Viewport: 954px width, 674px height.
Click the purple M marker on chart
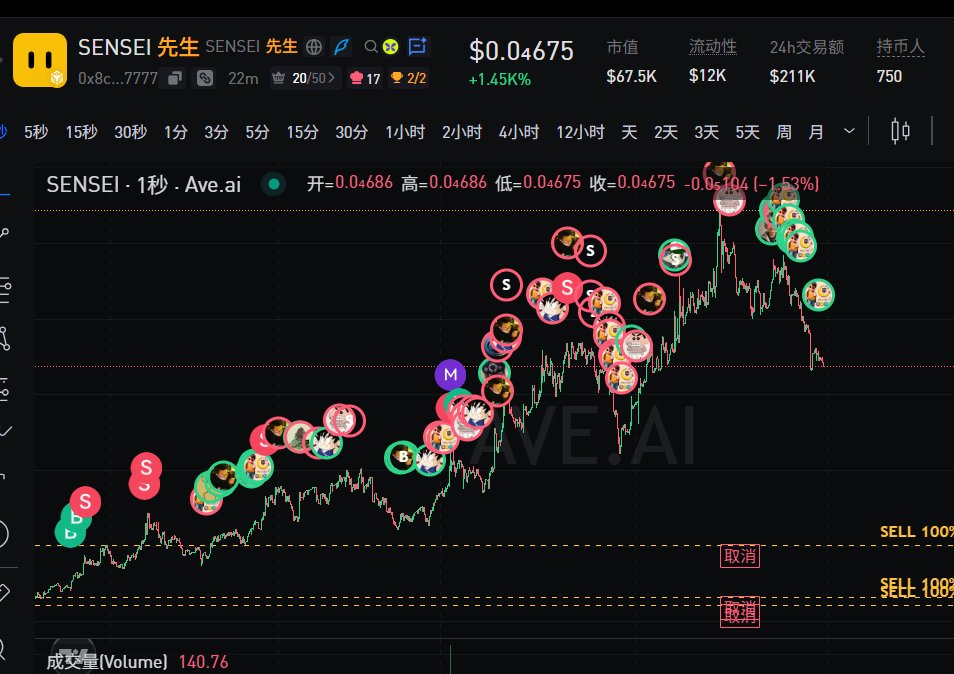pos(450,375)
